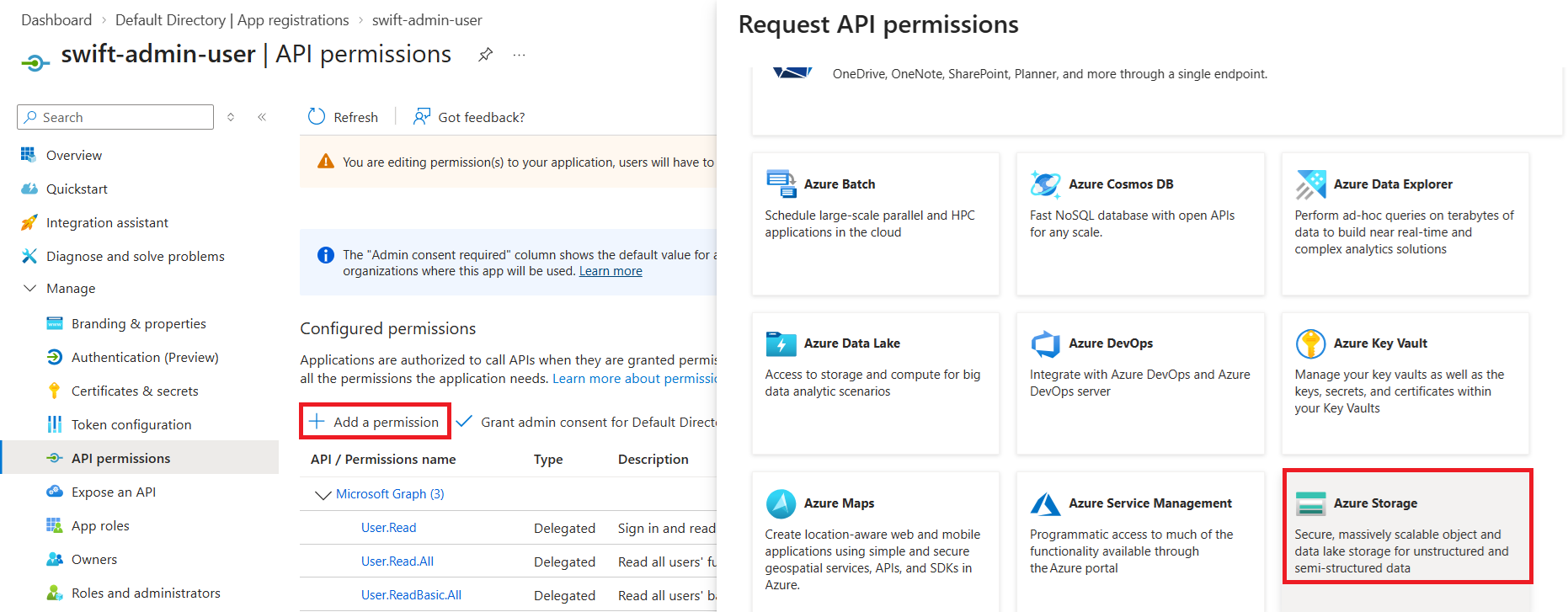The height and width of the screenshot is (612, 1568).
Task: Toggle expand/collapse all menu groups
Action: [231, 117]
